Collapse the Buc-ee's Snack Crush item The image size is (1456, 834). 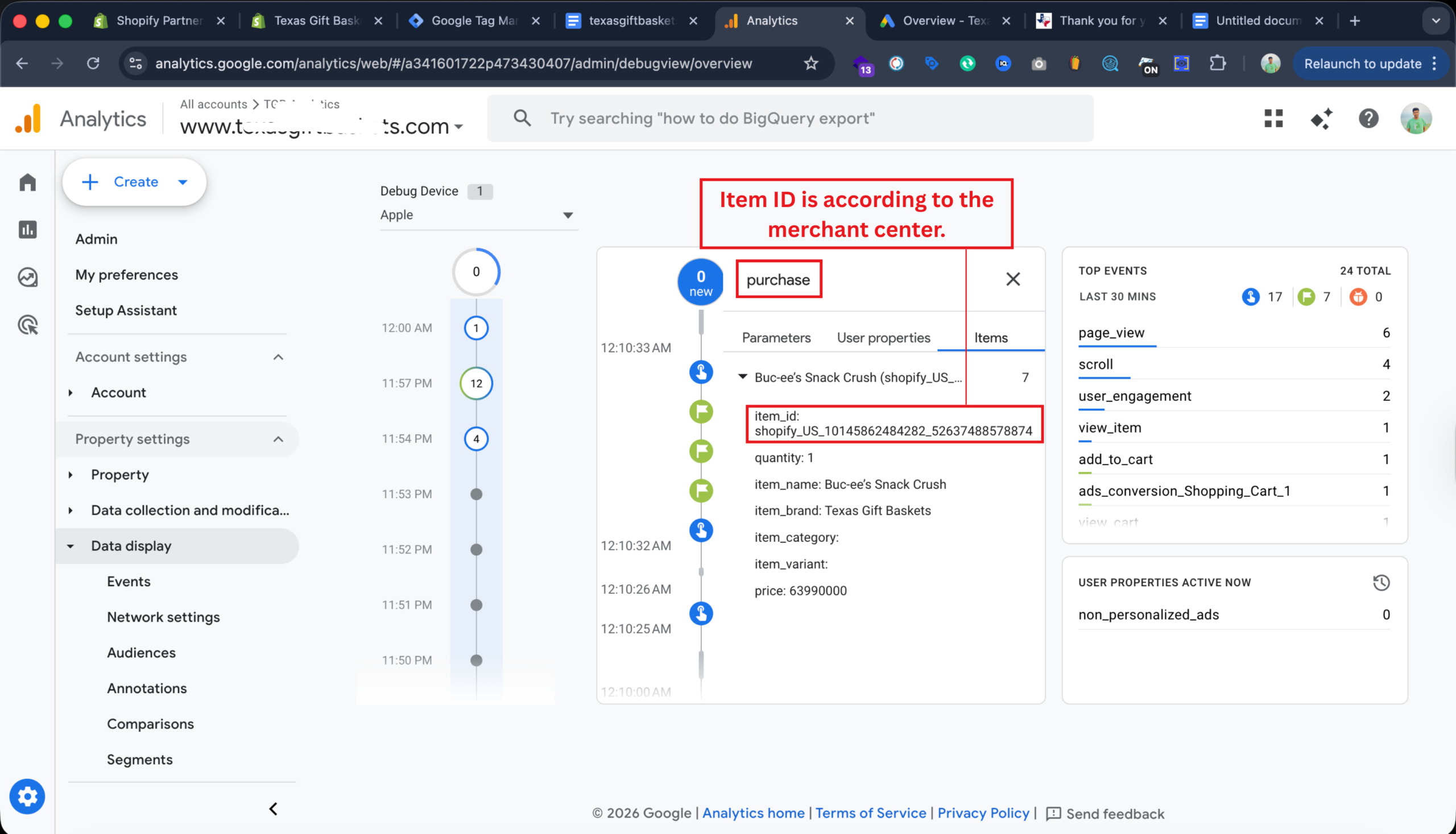[x=743, y=377]
